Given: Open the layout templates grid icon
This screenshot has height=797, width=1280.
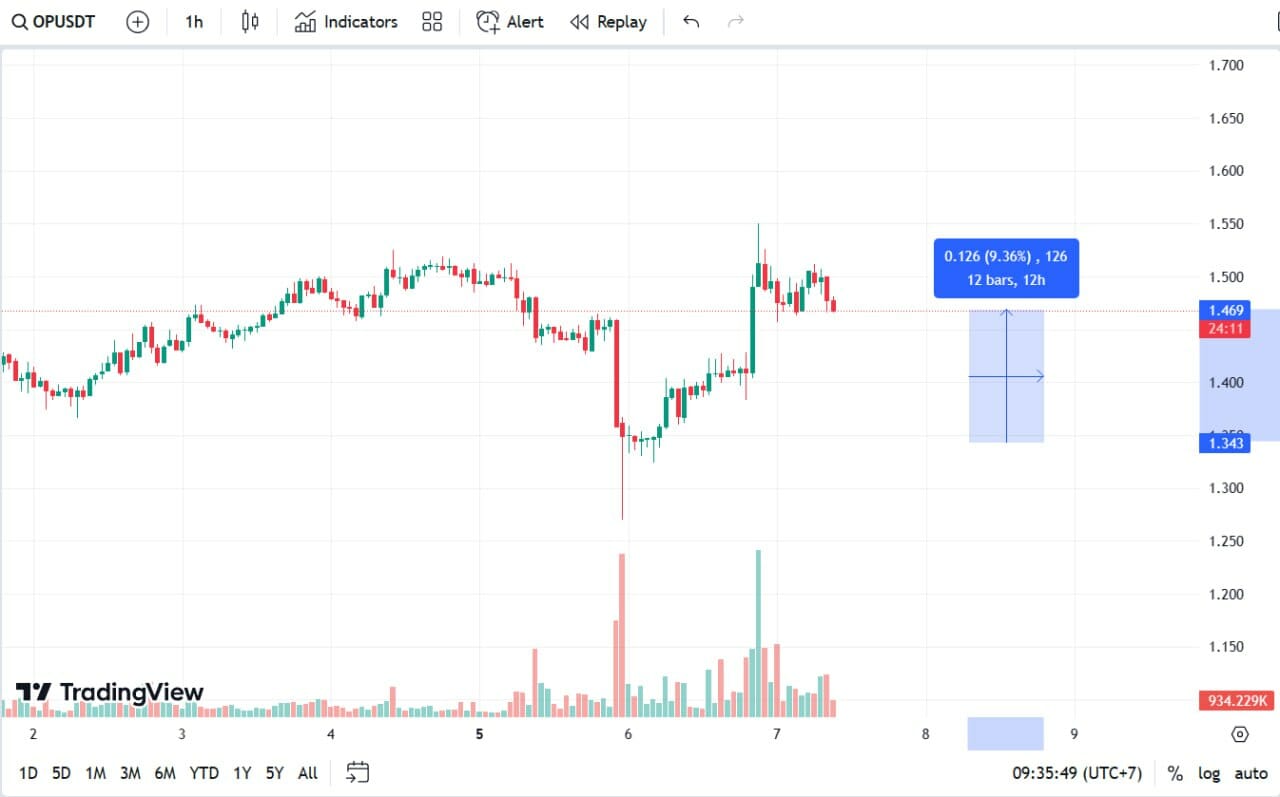Looking at the screenshot, I should pyautogui.click(x=432, y=21).
